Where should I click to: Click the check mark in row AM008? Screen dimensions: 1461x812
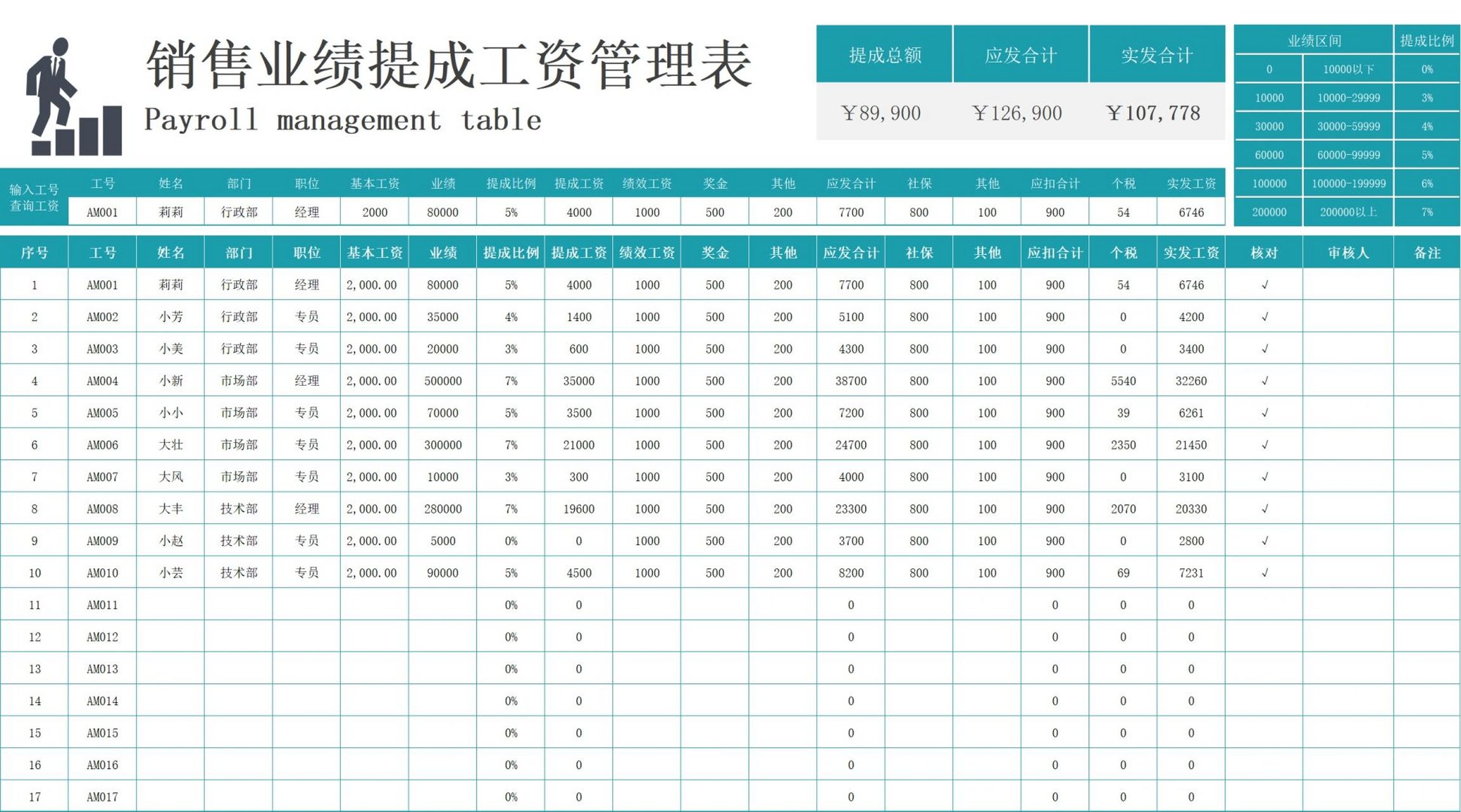(1264, 509)
